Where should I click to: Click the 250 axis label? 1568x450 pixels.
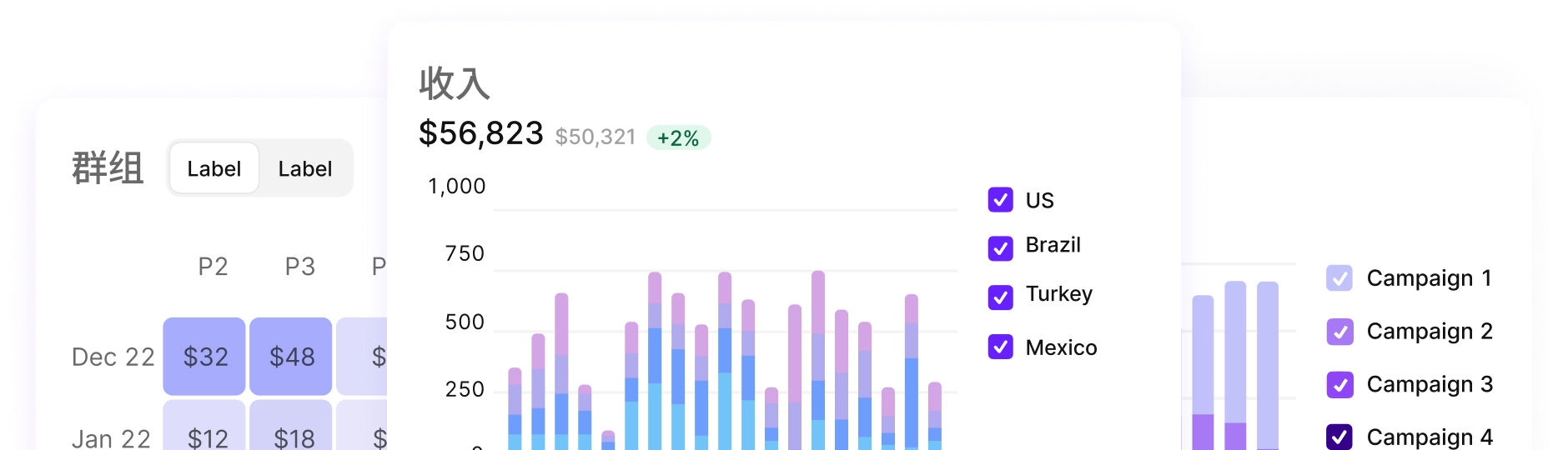[465, 390]
